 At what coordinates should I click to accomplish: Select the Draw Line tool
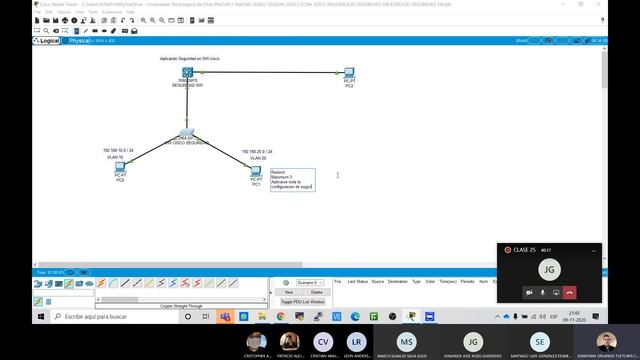86,31
